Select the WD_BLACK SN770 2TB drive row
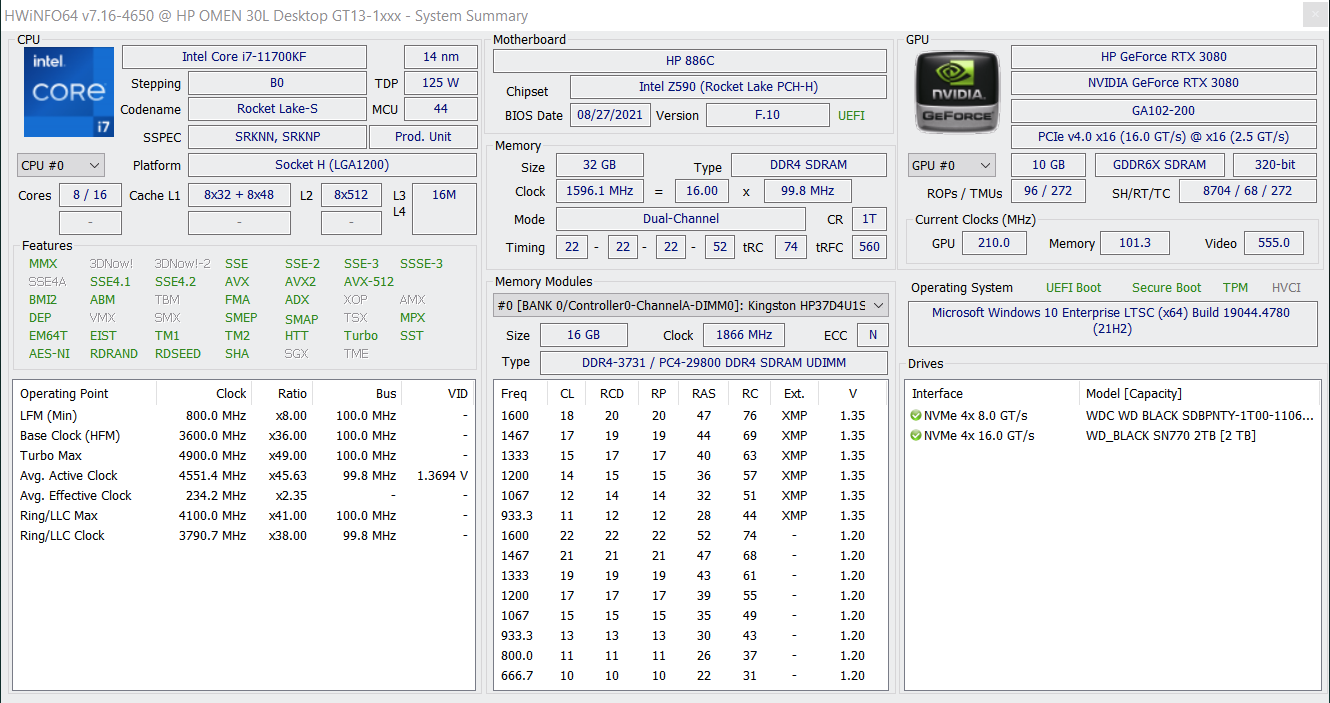 click(1113, 435)
